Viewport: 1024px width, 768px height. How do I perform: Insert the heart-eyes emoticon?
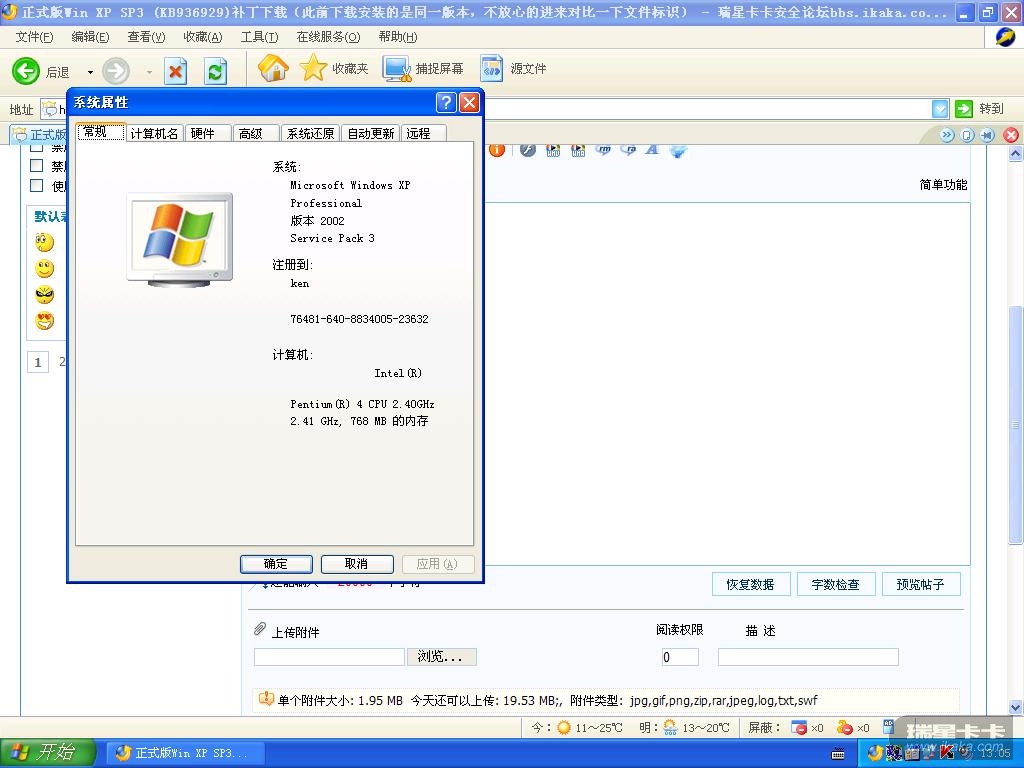(44, 321)
